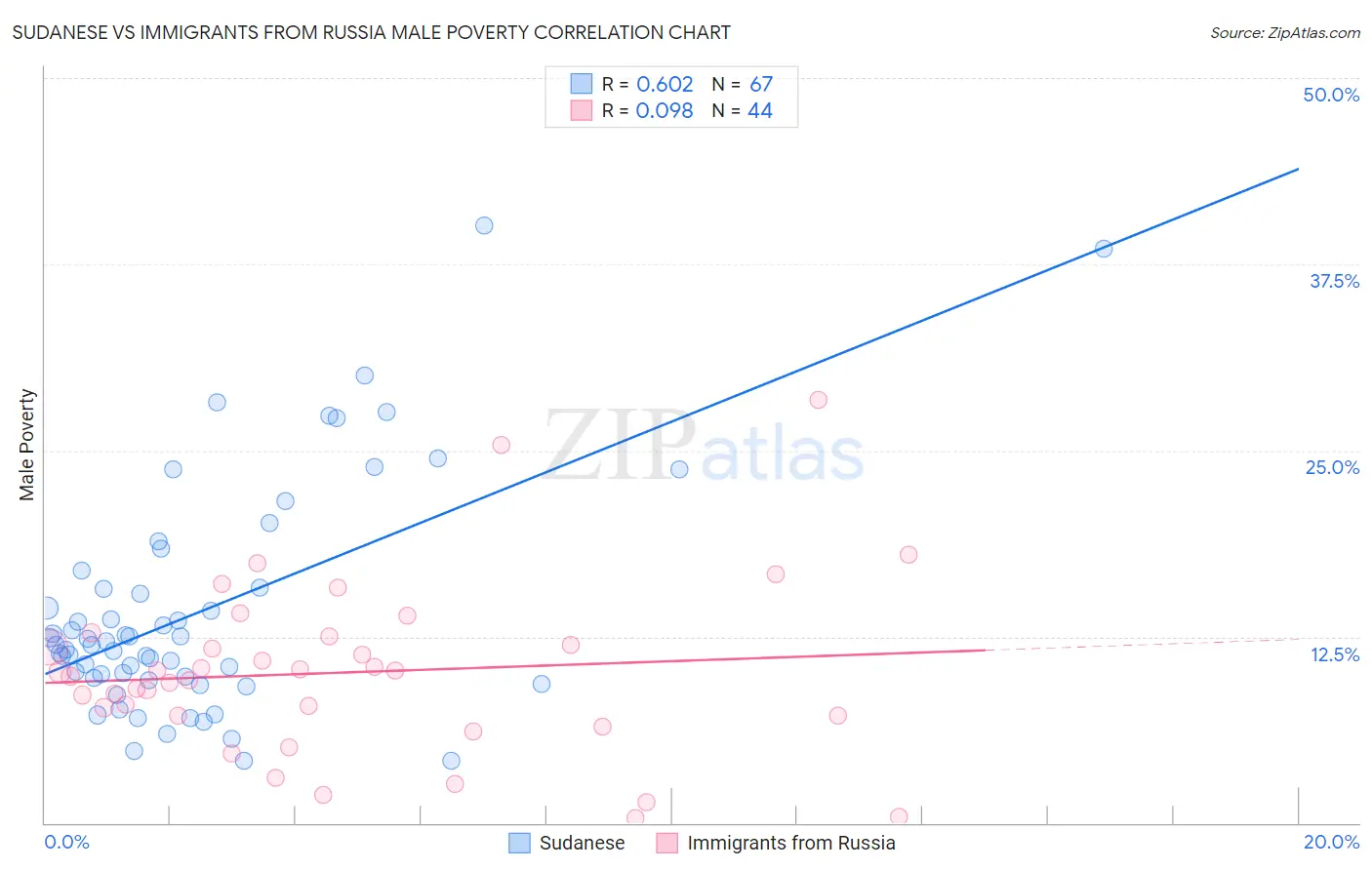
Task: Click the Sudanese blue legend swatch at bottom
Action: pyautogui.click(x=519, y=843)
